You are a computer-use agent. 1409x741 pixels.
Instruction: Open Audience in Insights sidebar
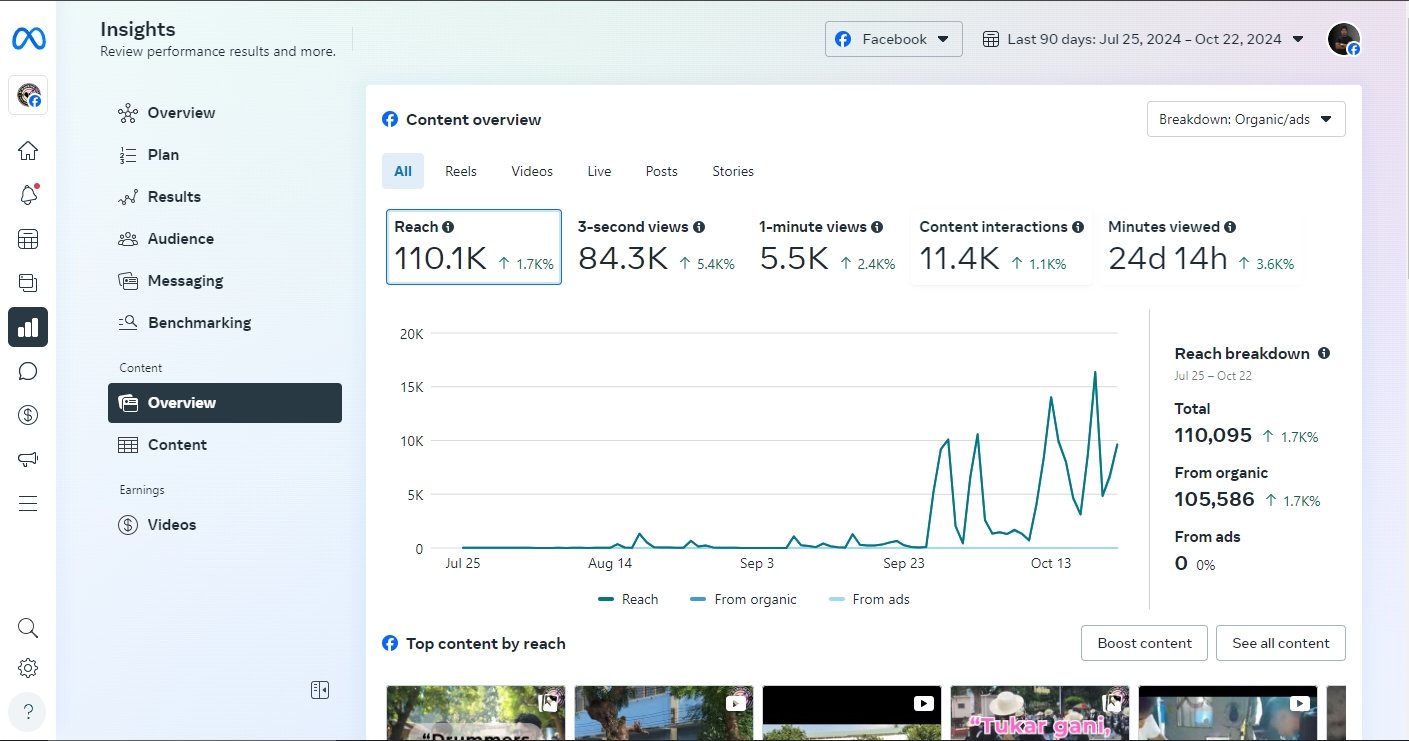225,239
